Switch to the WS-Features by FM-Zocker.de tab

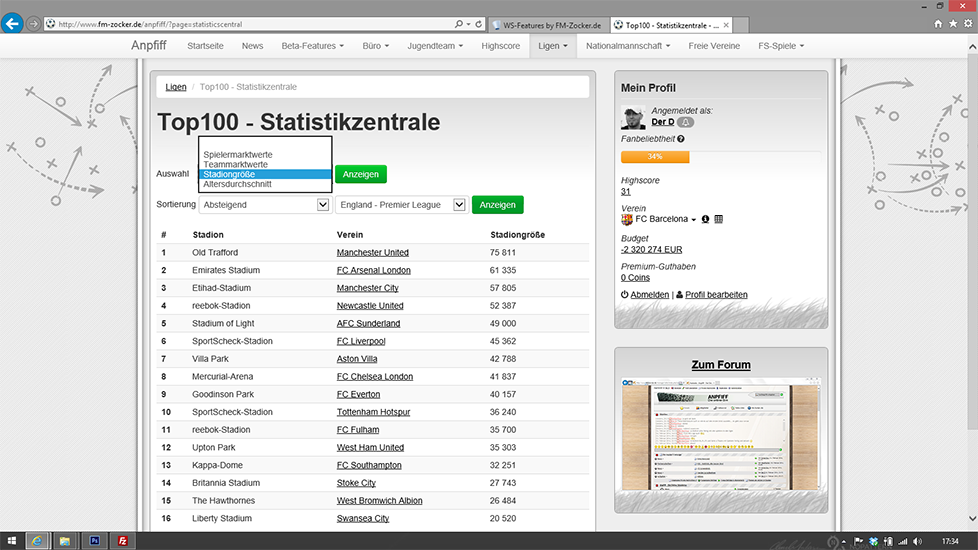(x=548, y=23)
